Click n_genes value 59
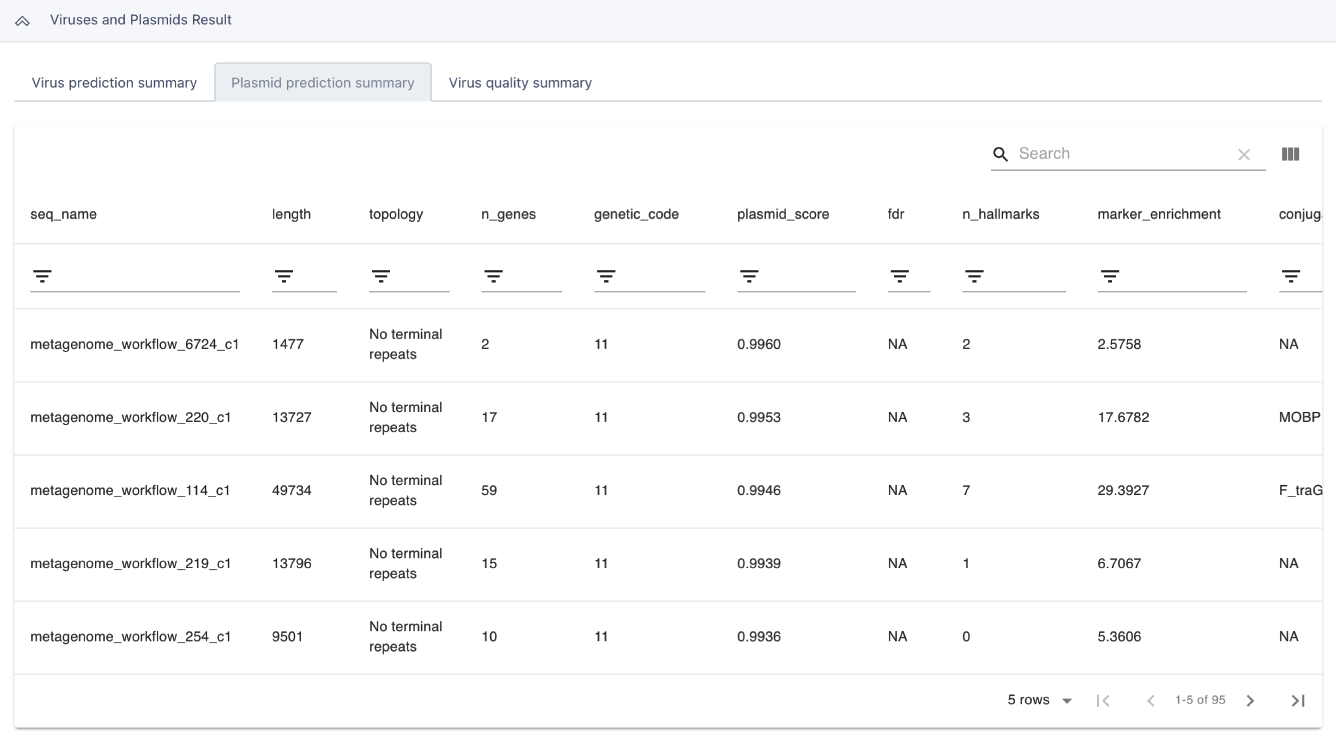This screenshot has width=1336, height=741. [489, 490]
